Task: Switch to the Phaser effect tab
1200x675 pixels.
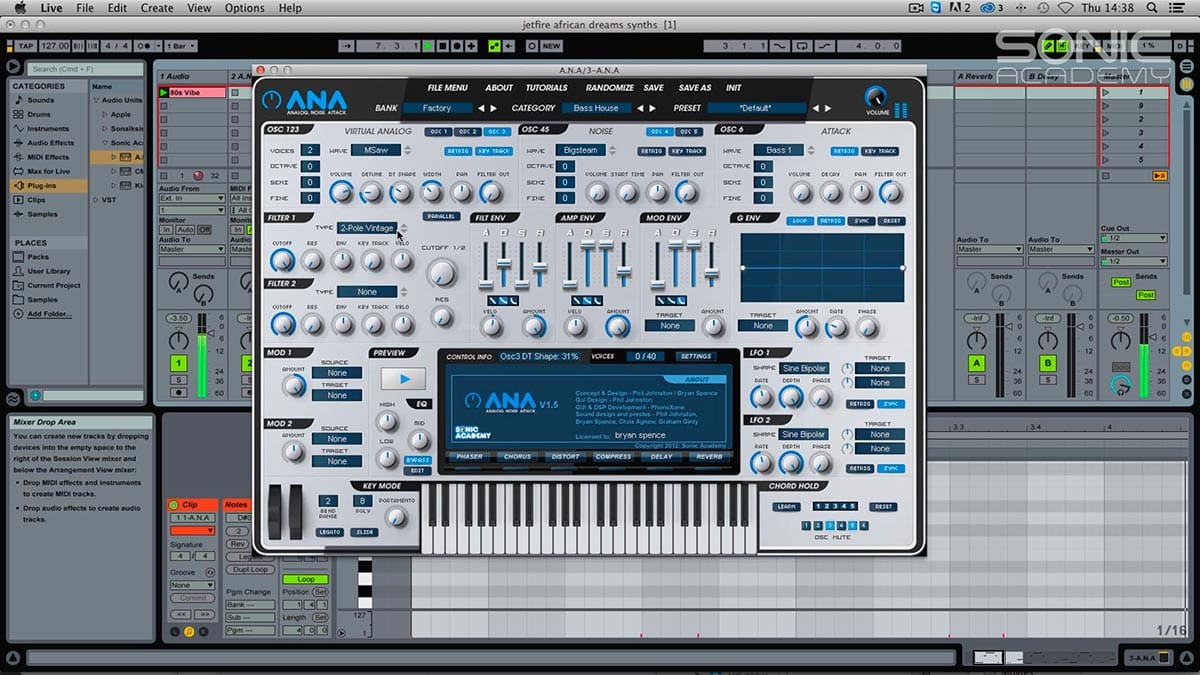Action: [471, 457]
